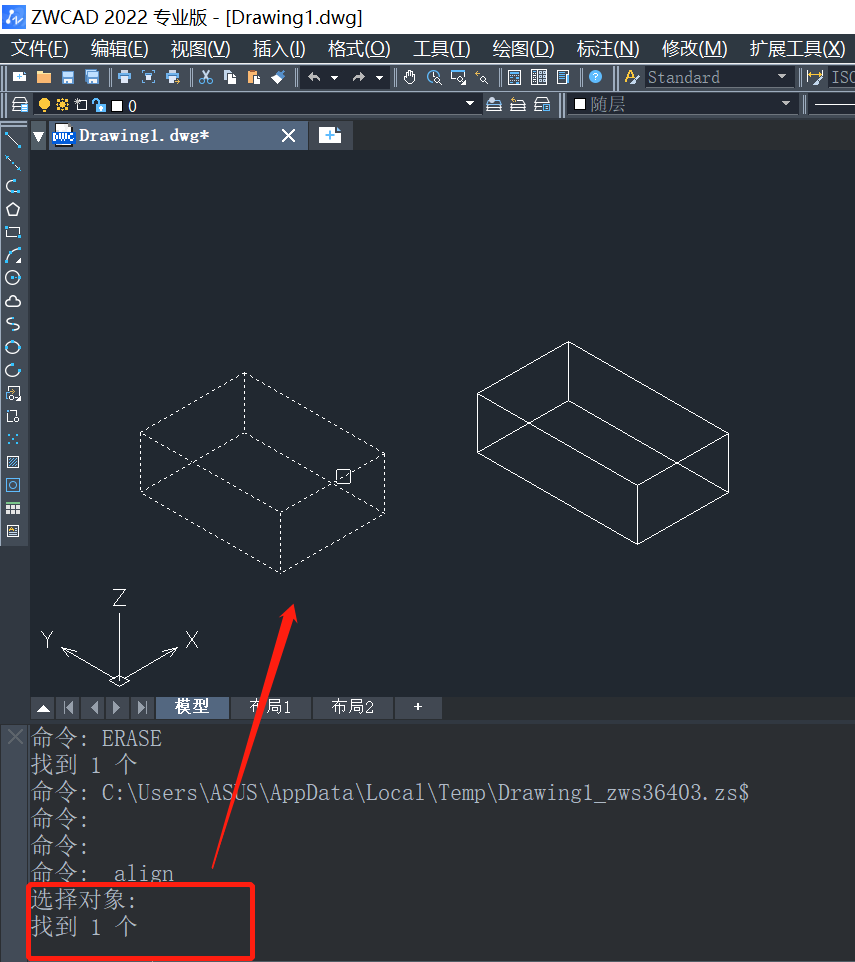The width and height of the screenshot is (855, 962).
Task: Open the Help question mark icon
Action: [x=596, y=77]
